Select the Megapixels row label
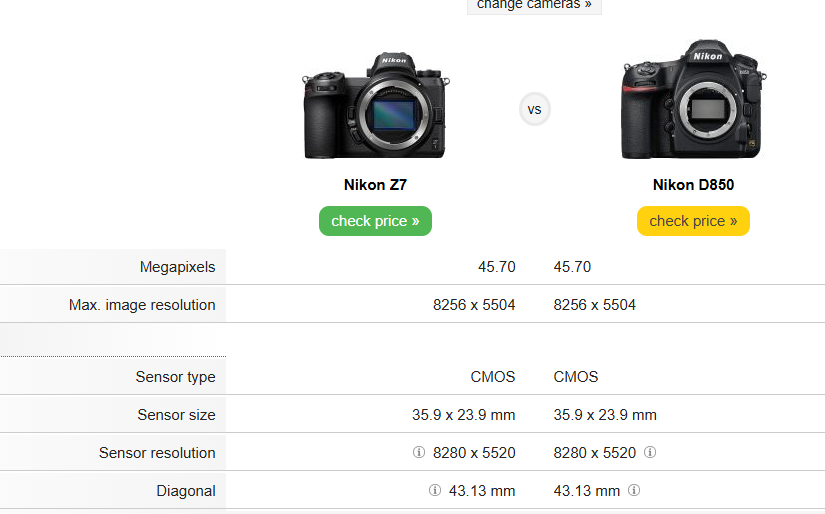Viewport: 825px width, 514px height. 177,267
